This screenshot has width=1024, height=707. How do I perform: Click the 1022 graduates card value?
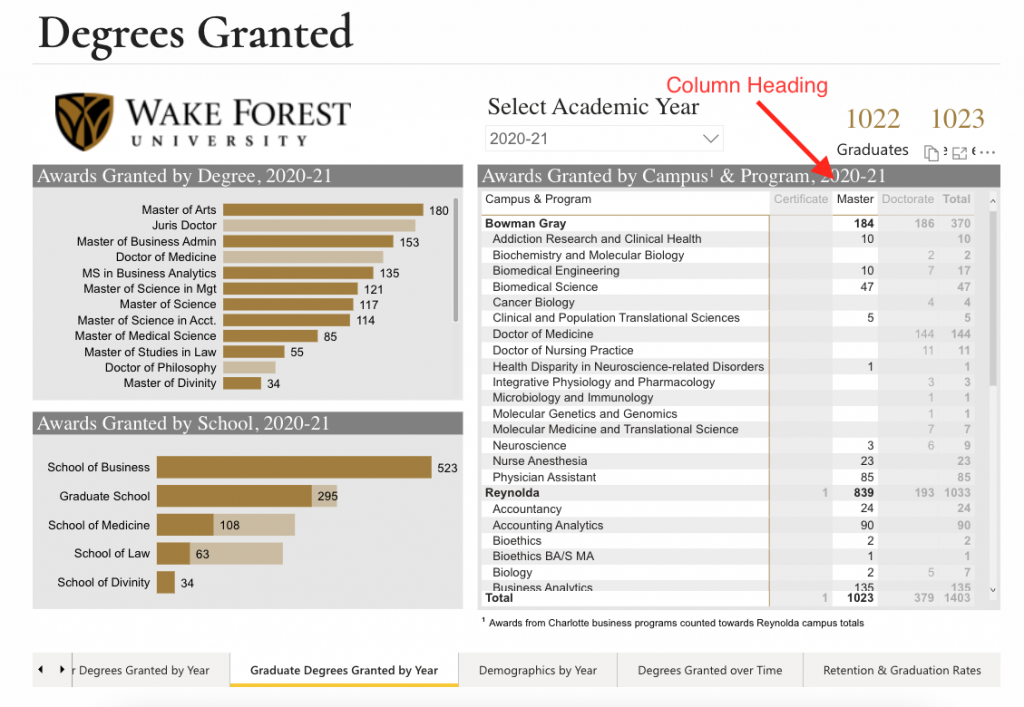(872, 119)
